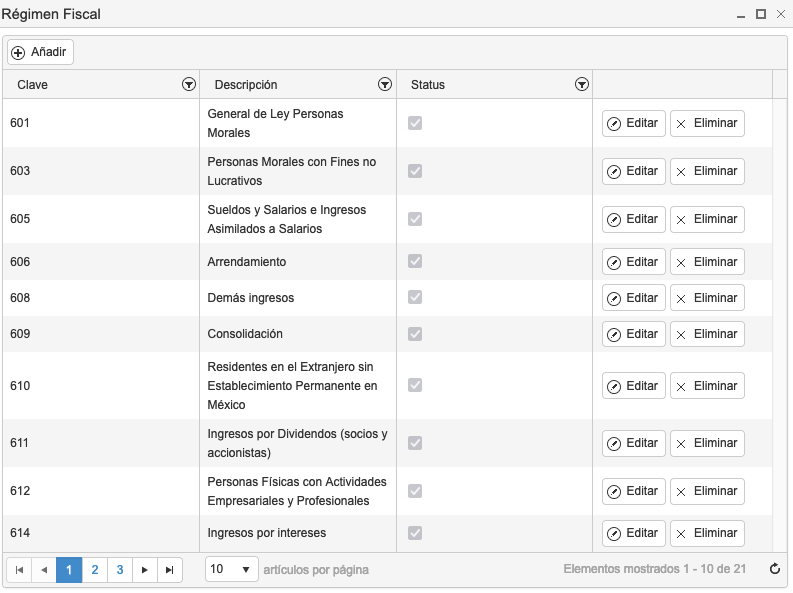Viewport: 793px width, 593px height.
Task: Go to the first page arrow
Action: pyautogui.click(x=19, y=570)
